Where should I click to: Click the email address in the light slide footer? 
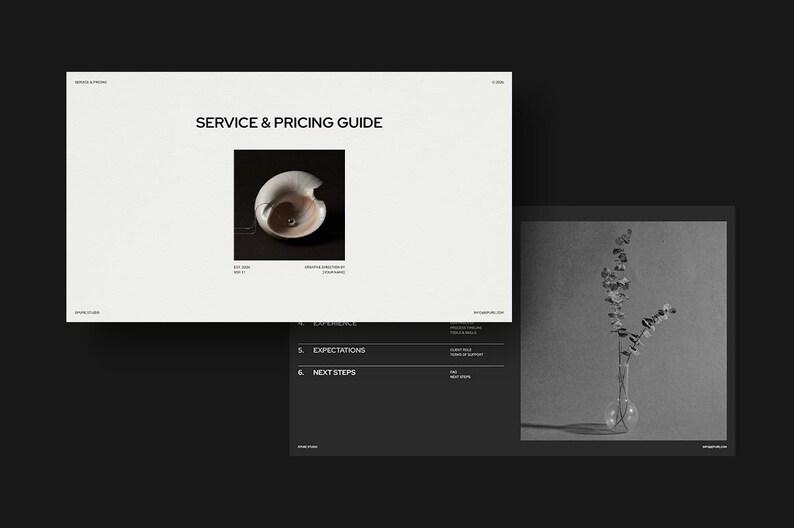point(489,313)
